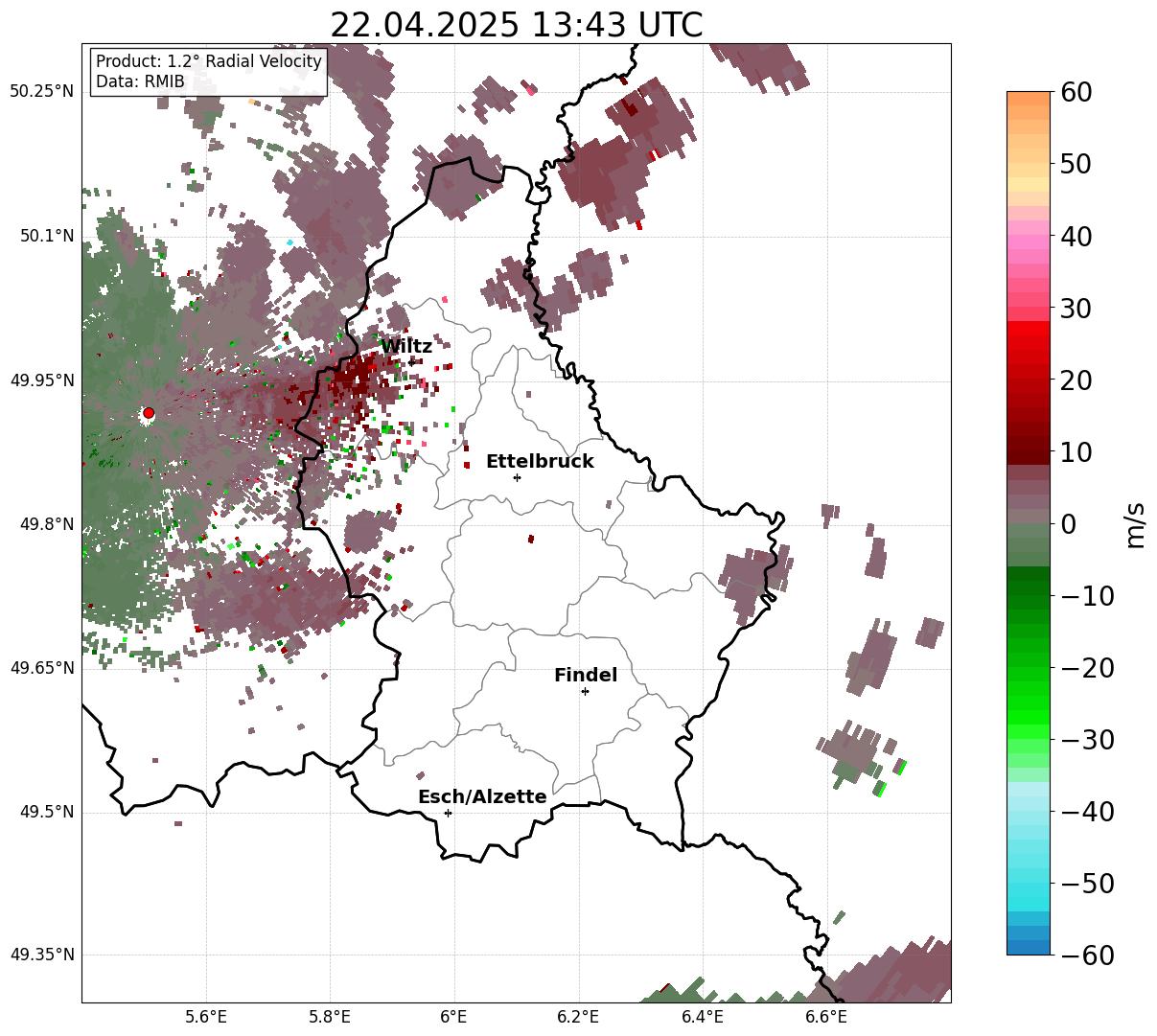Viewport: 1157px width, 1036px height.
Task: Click the 6.4°E longitude tick label
Action: tap(702, 1017)
